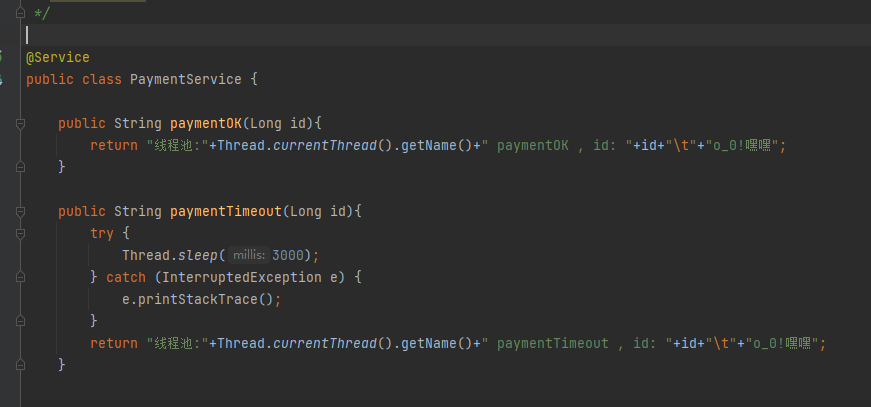Click the paymentTimeout method name in its declaration
Viewport: 871px width, 407px height.
tap(226, 211)
